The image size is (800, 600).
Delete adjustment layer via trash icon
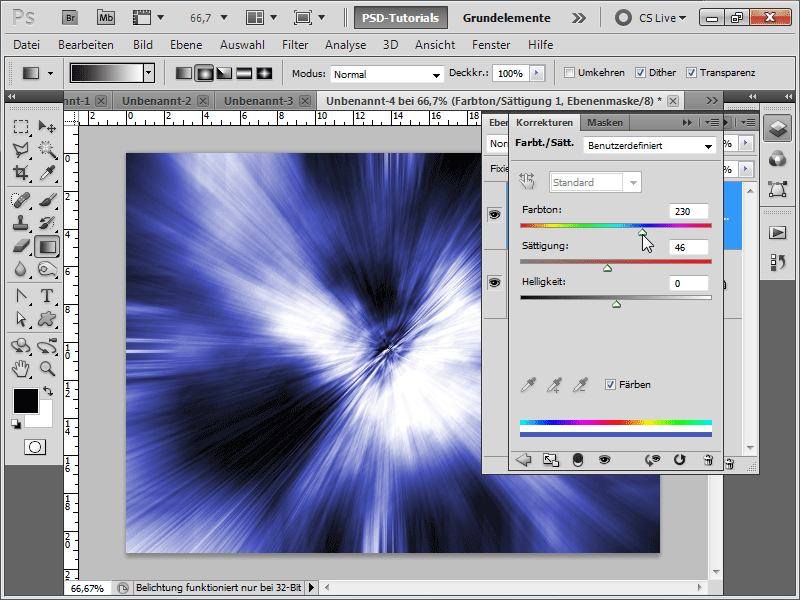coord(708,460)
